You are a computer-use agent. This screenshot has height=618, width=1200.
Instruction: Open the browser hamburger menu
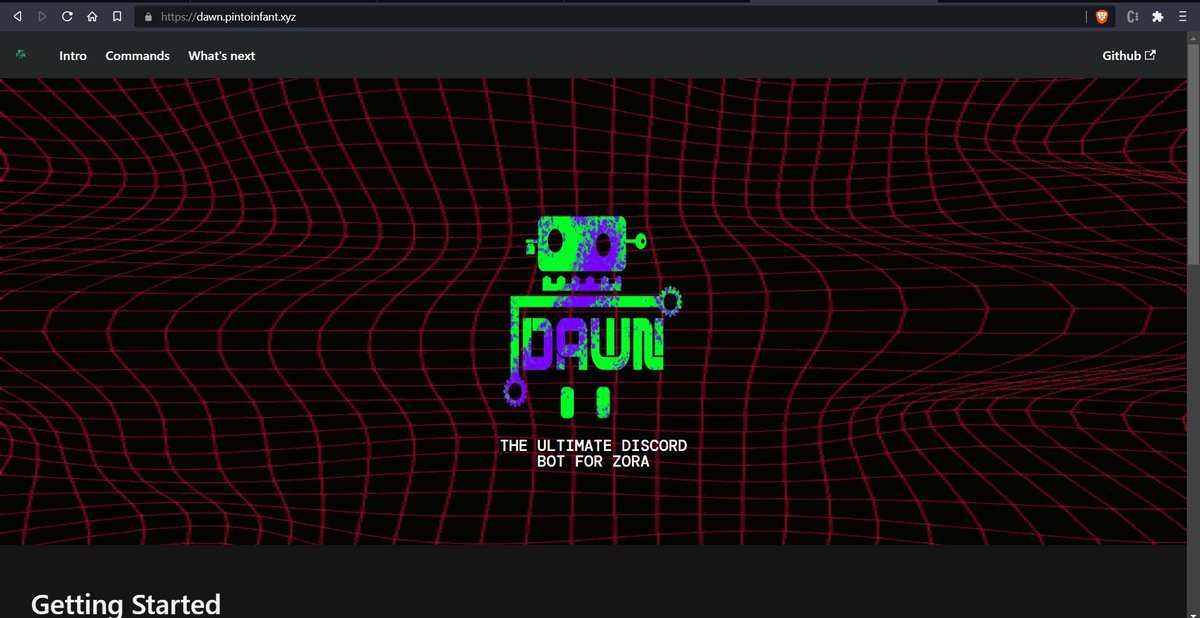pyautogui.click(x=1183, y=17)
